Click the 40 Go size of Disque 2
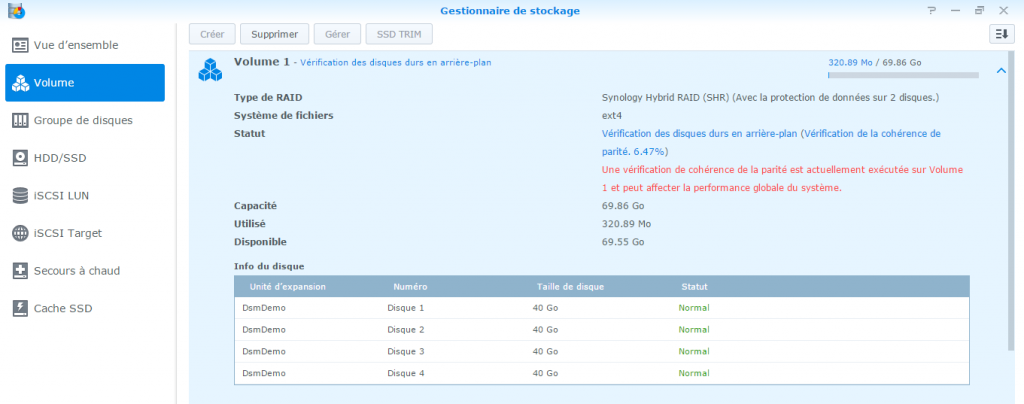Image resolution: width=1024 pixels, height=404 pixels. coord(545,330)
